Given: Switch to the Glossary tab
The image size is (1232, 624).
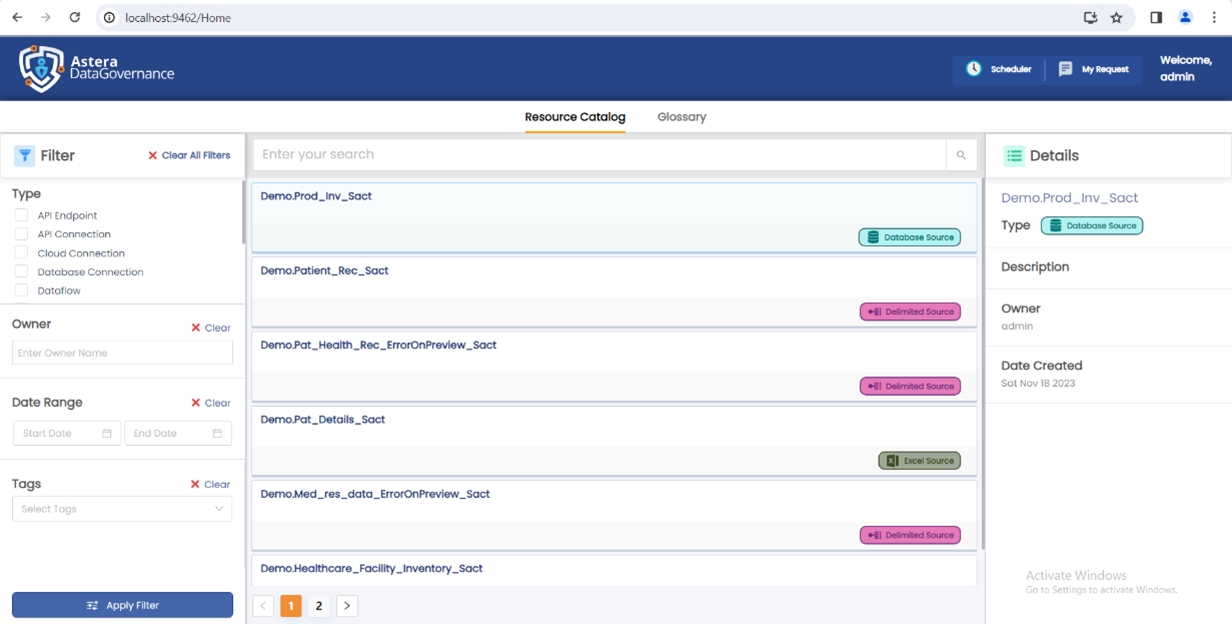Looking at the screenshot, I should point(681,117).
